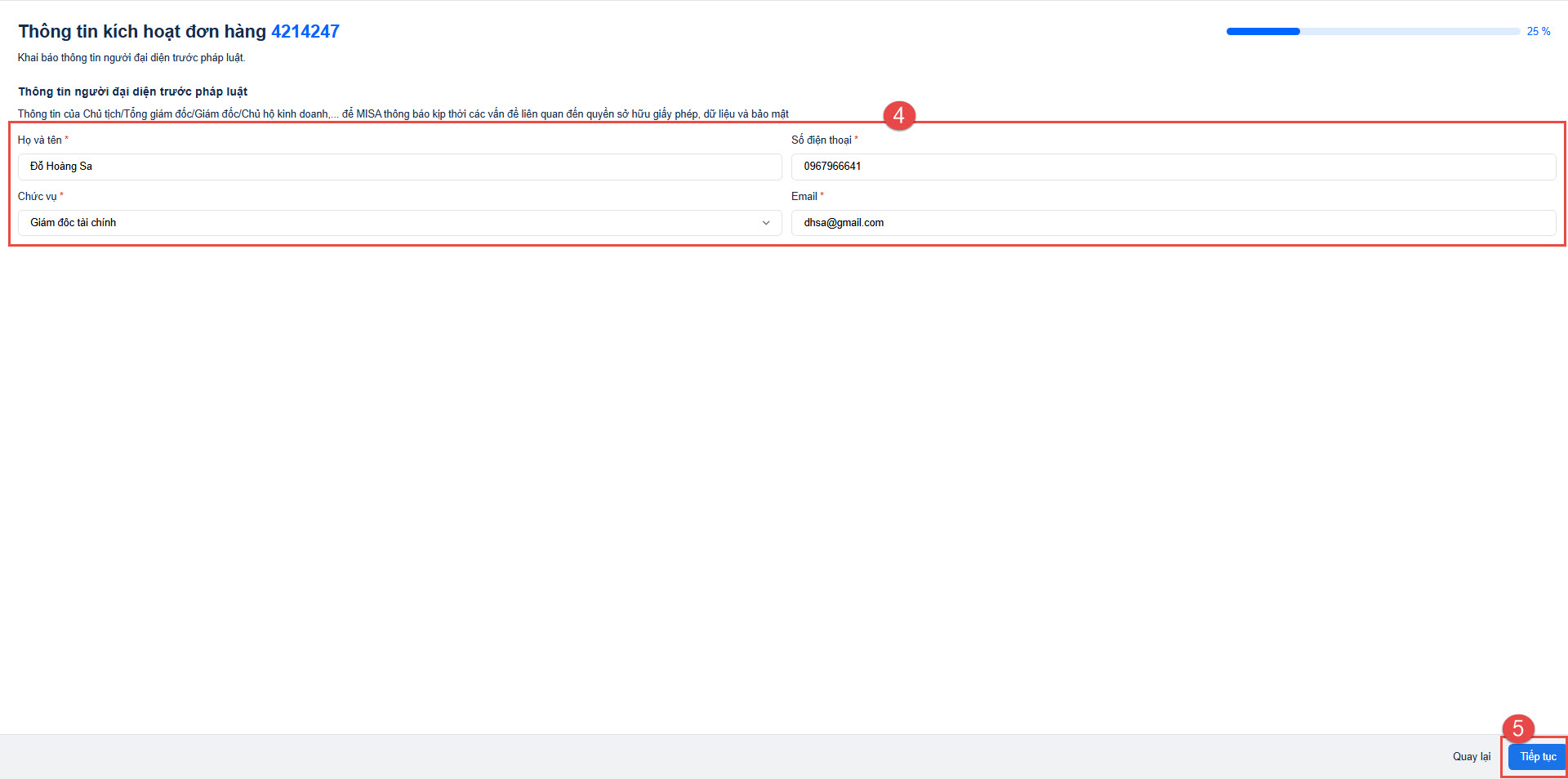
Task: Click the 'Chức vụ' label
Action: (x=38, y=197)
